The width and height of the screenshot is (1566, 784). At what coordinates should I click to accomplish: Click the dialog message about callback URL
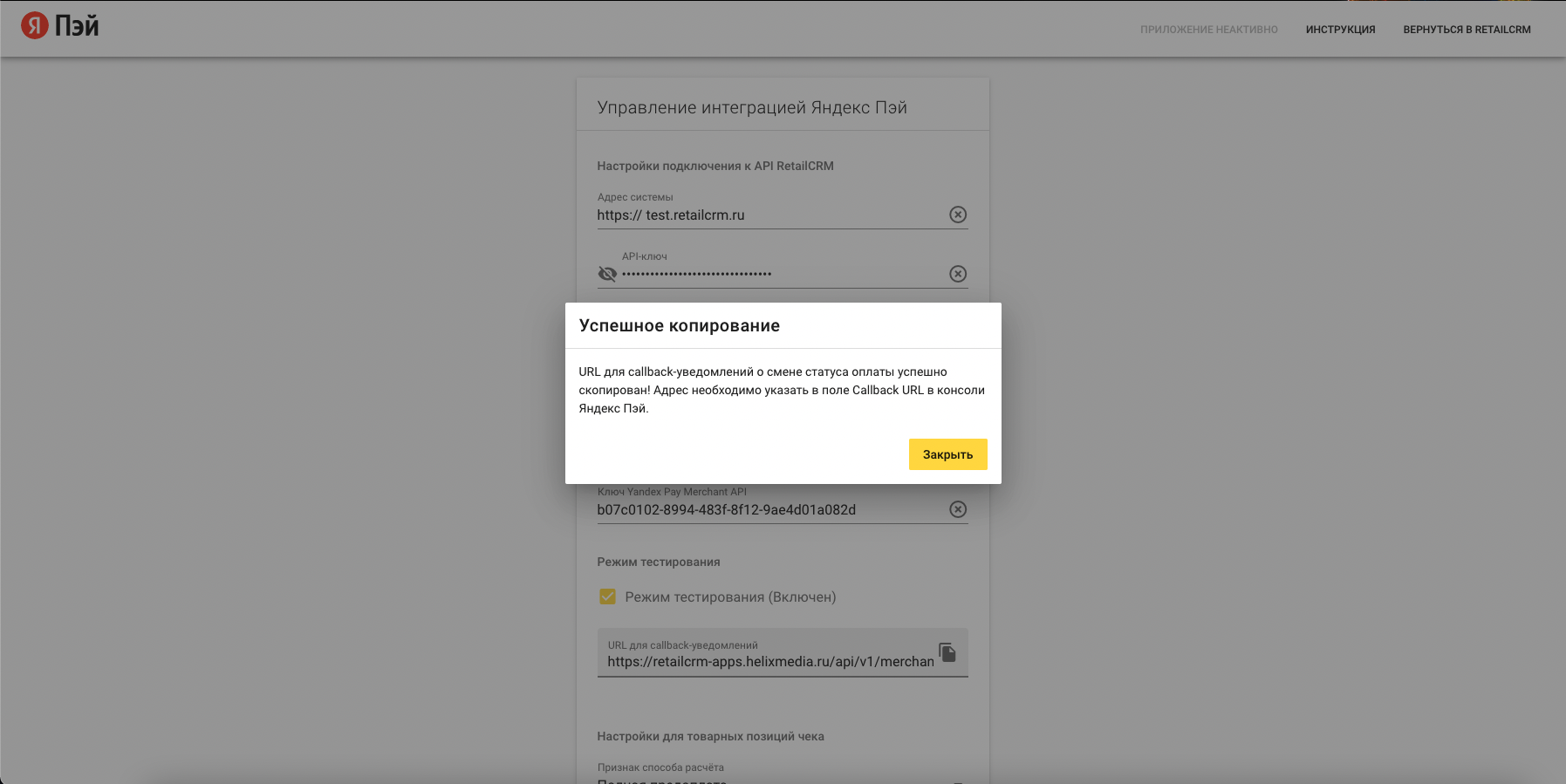(x=782, y=390)
